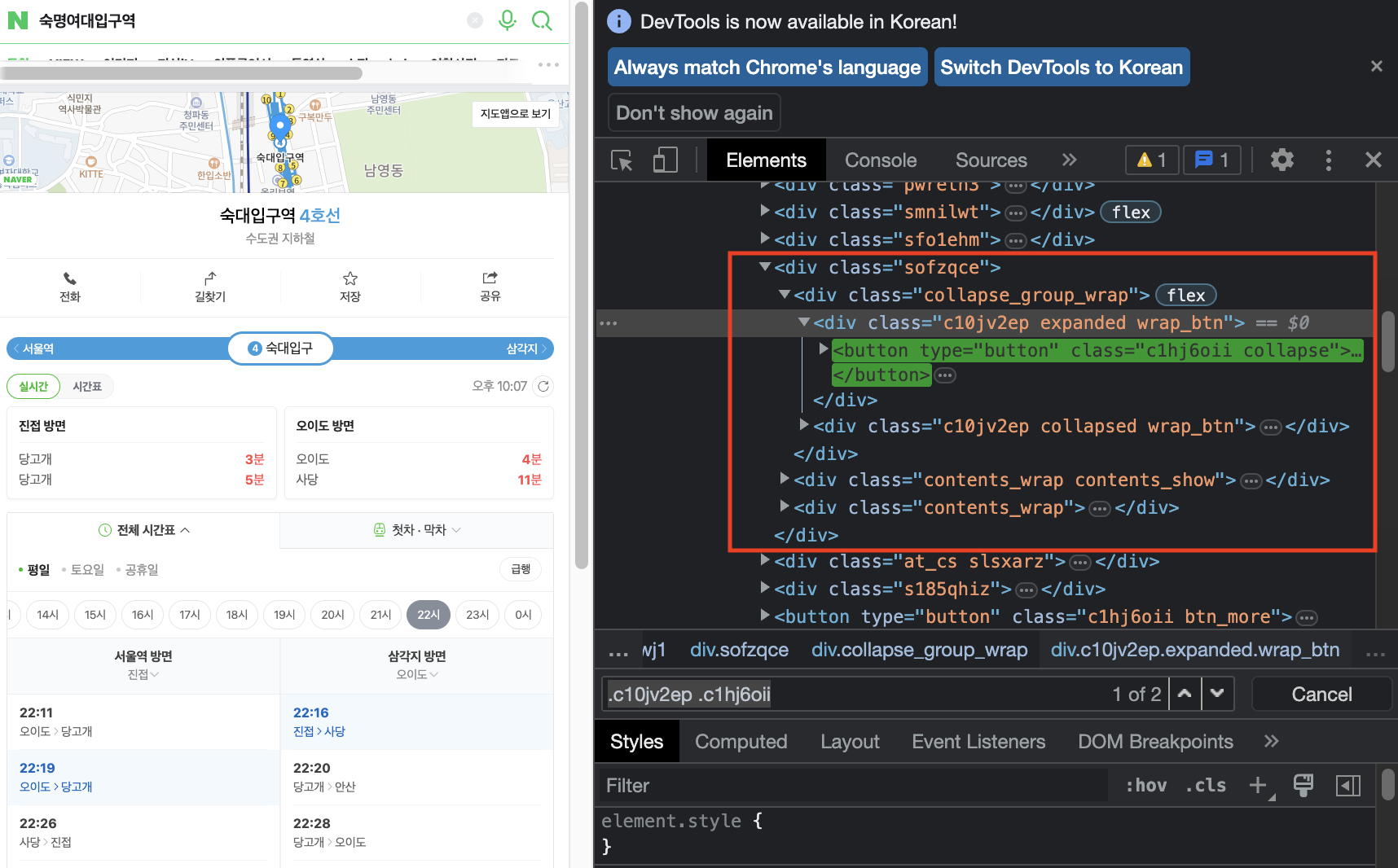
Task: Click the 전화 phone icon
Action: point(70,278)
